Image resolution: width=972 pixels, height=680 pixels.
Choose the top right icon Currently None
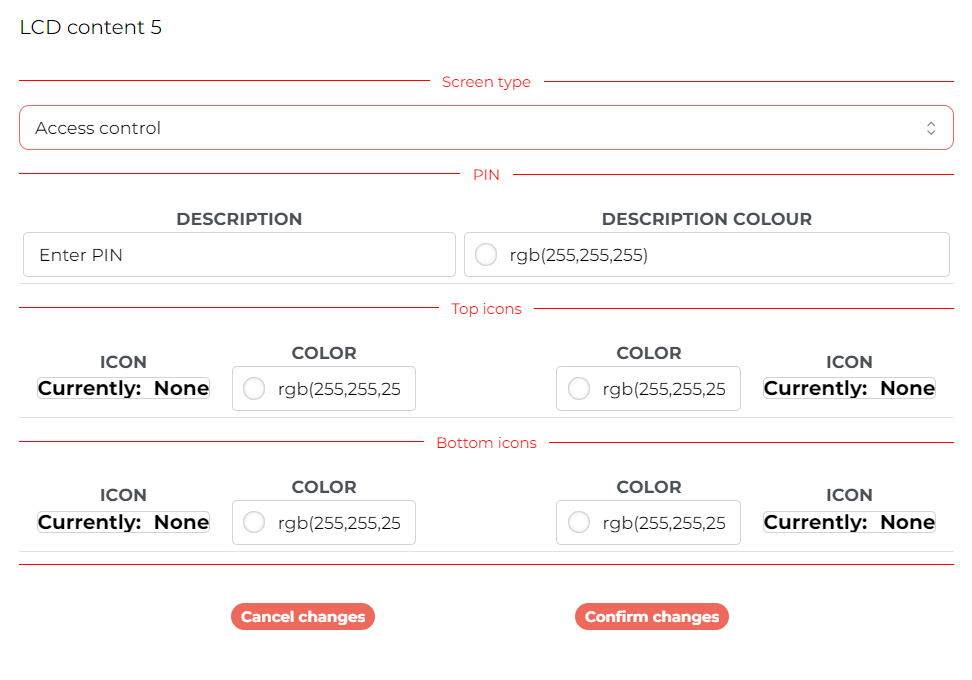849,388
